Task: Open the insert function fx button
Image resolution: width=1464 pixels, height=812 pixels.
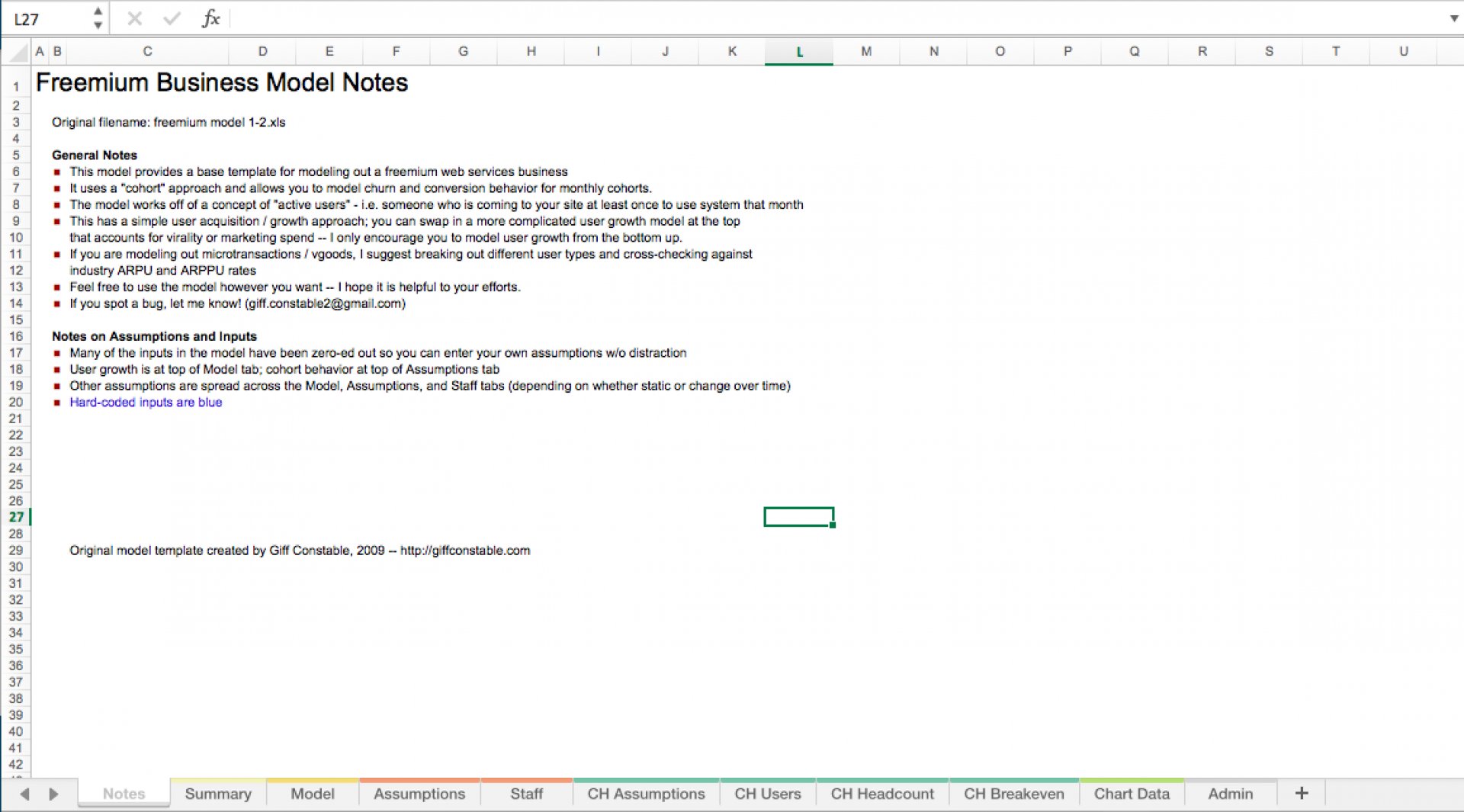Action: (210, 18)
